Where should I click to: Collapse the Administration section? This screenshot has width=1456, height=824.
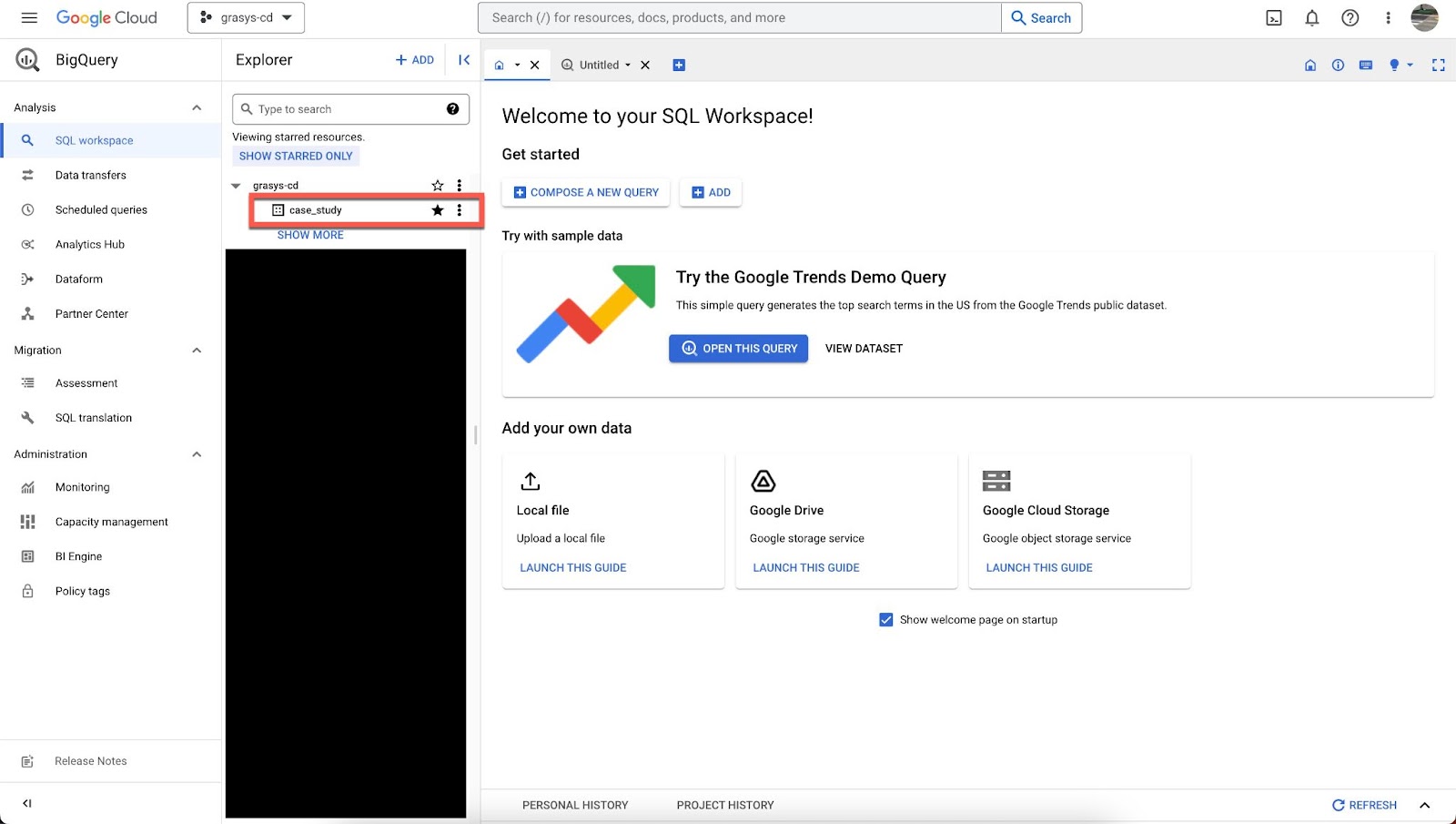click(197, 454)
